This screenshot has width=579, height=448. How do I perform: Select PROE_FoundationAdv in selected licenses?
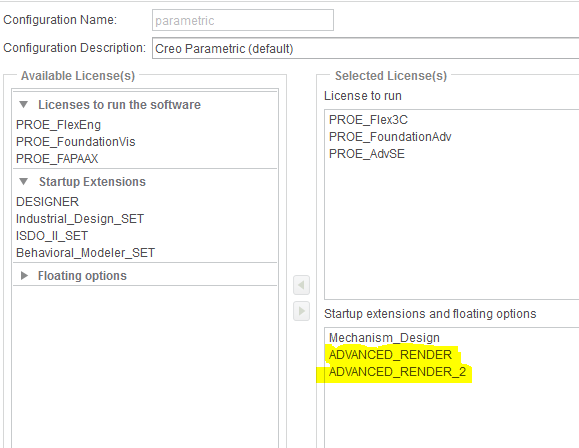[390, 137]
